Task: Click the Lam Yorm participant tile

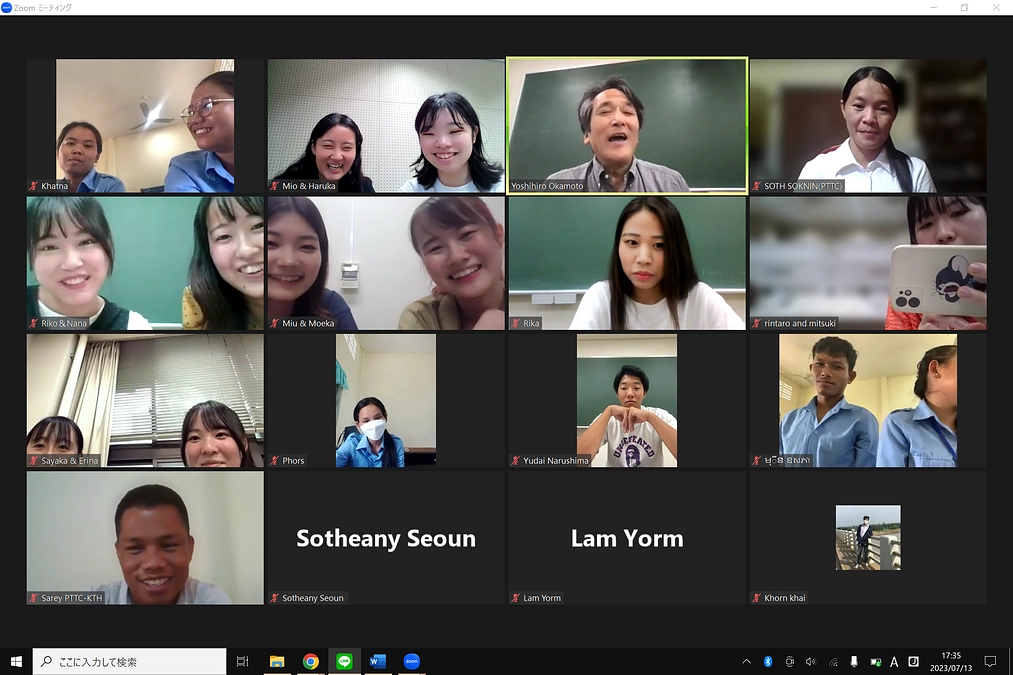Action: [627, 538]
